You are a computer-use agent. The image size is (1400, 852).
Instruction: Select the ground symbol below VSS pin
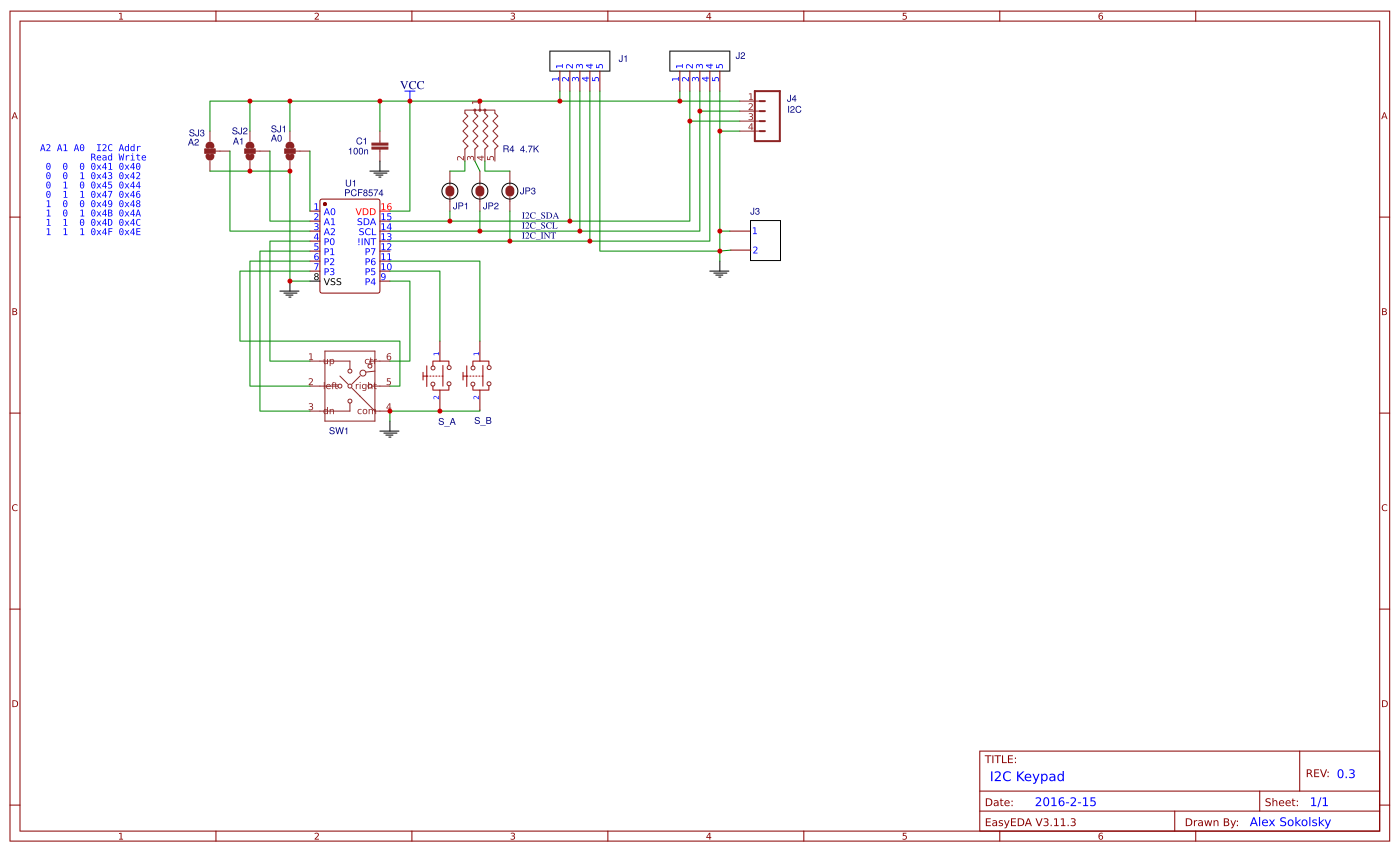tap(290, 293)
